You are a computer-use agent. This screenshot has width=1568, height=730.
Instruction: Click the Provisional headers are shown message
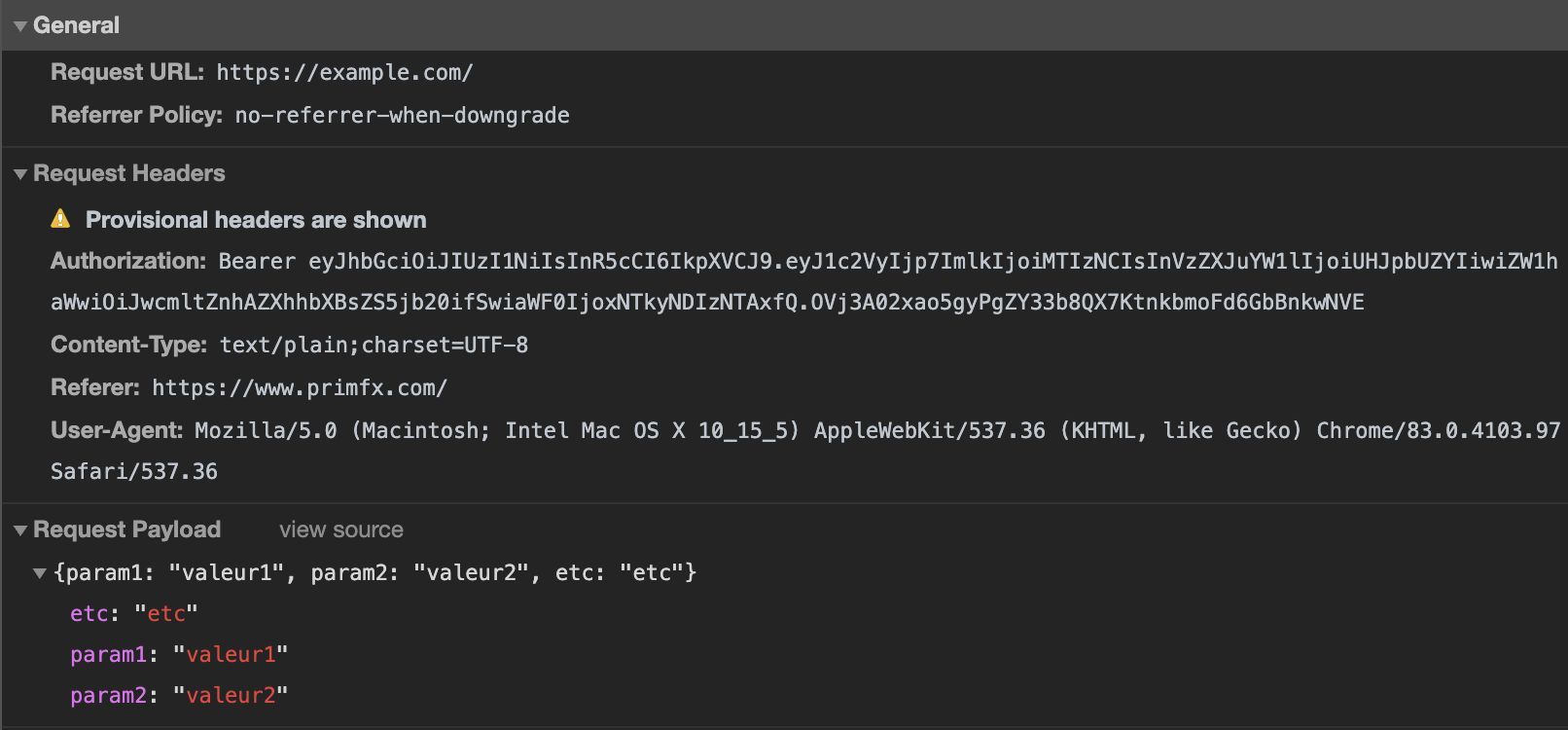tap(256, 220)
